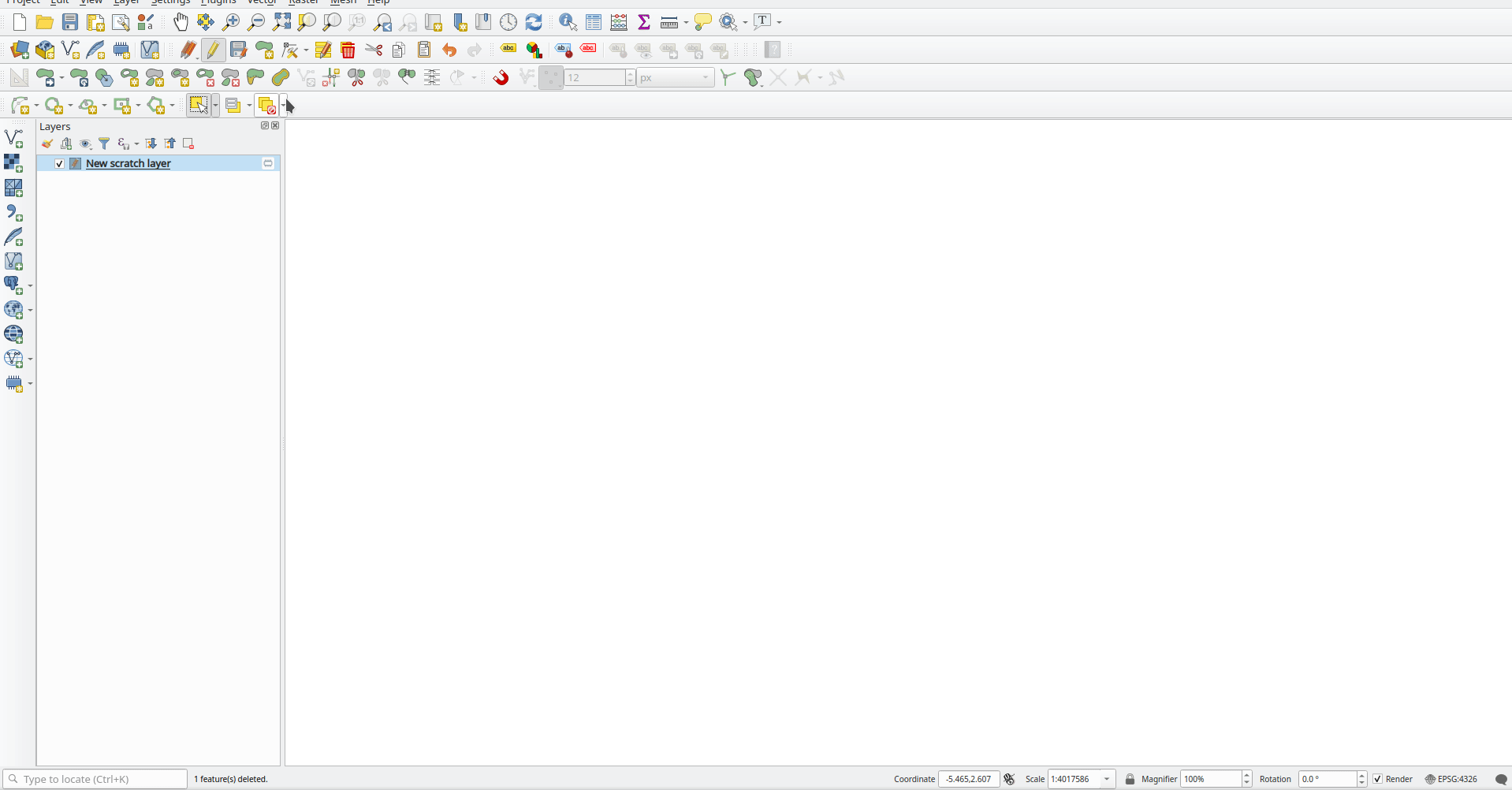This screenshot has height=790, width=1512.
Task: Click the Undo arrow icon
Action: pos(449,50)
